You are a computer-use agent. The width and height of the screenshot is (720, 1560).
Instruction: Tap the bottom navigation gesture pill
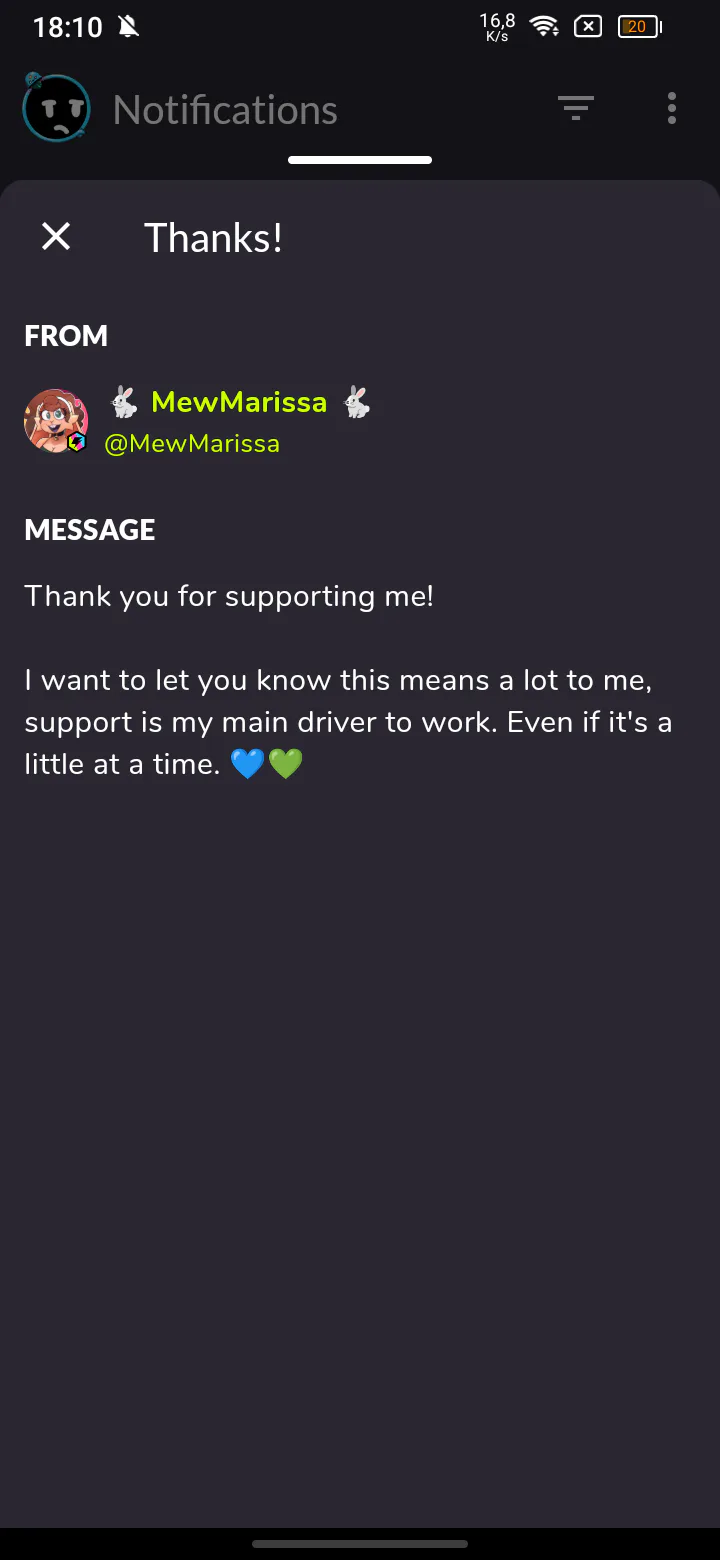click(360, 1544)
